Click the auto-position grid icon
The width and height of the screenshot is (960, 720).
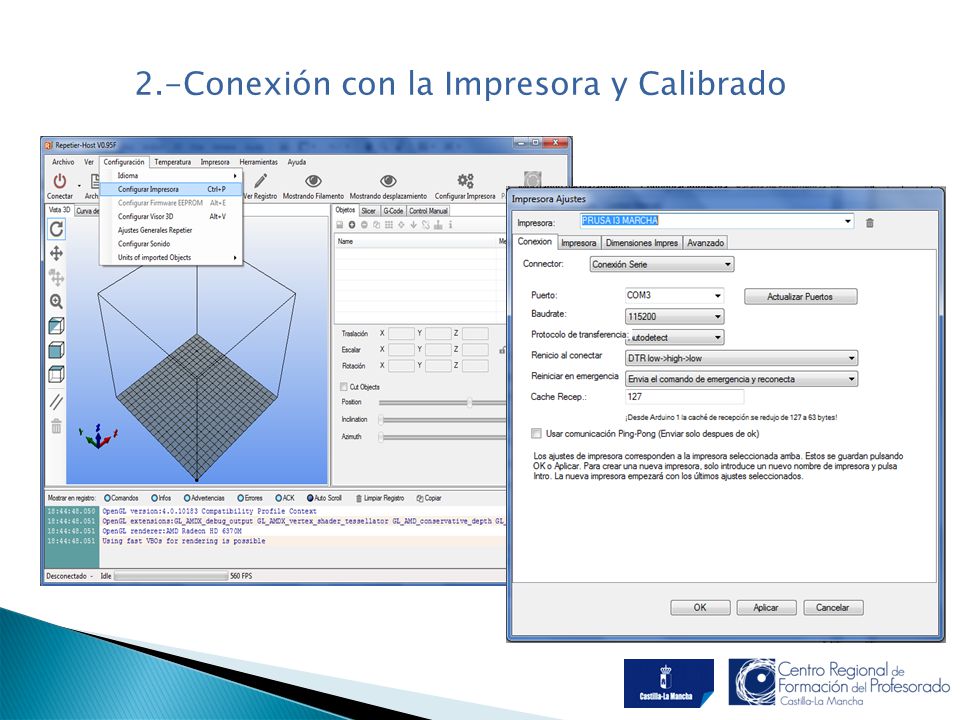pos(389,225)
